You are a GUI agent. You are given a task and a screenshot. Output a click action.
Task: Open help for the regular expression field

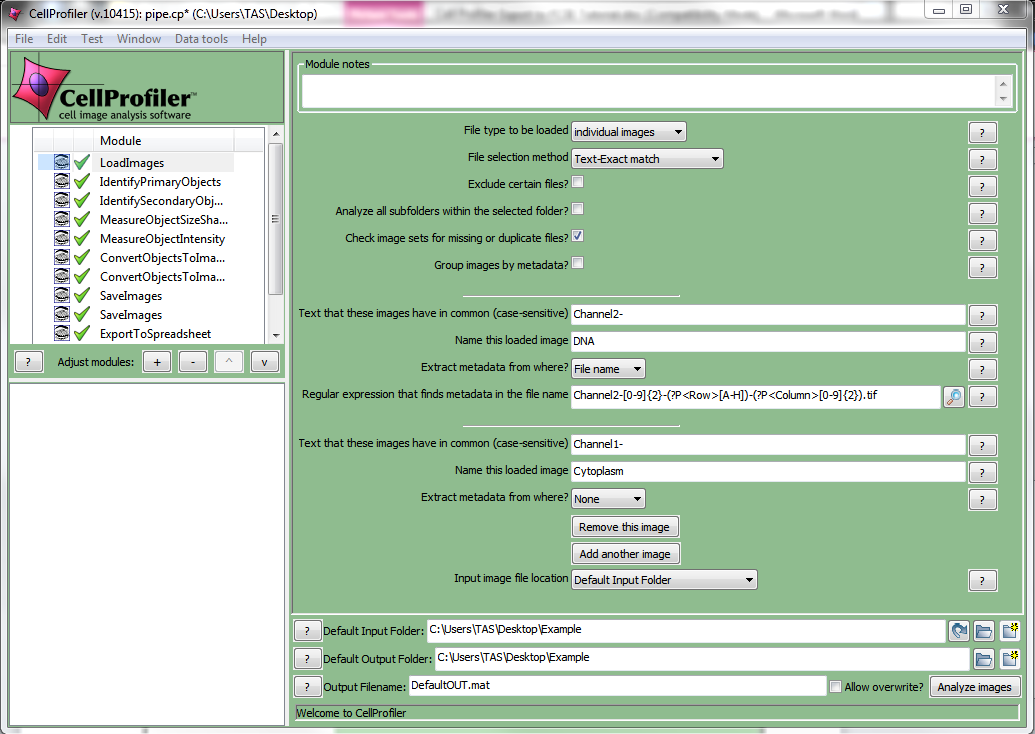982,397
